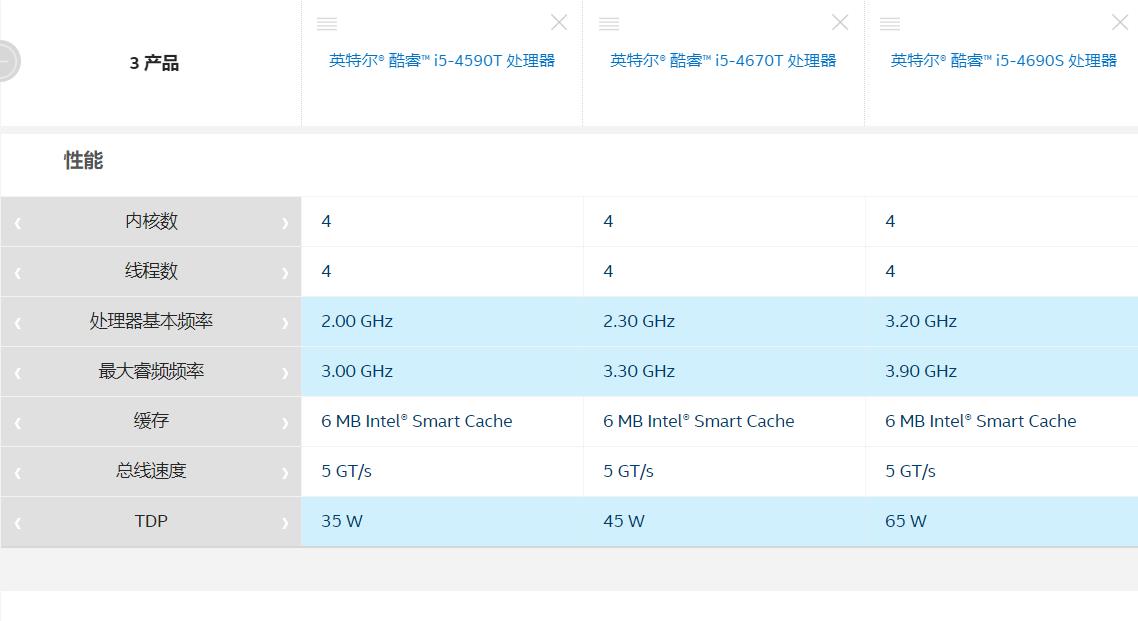
Task: Click the left arrow on the 内核数 row
Action: click(16, 221)
